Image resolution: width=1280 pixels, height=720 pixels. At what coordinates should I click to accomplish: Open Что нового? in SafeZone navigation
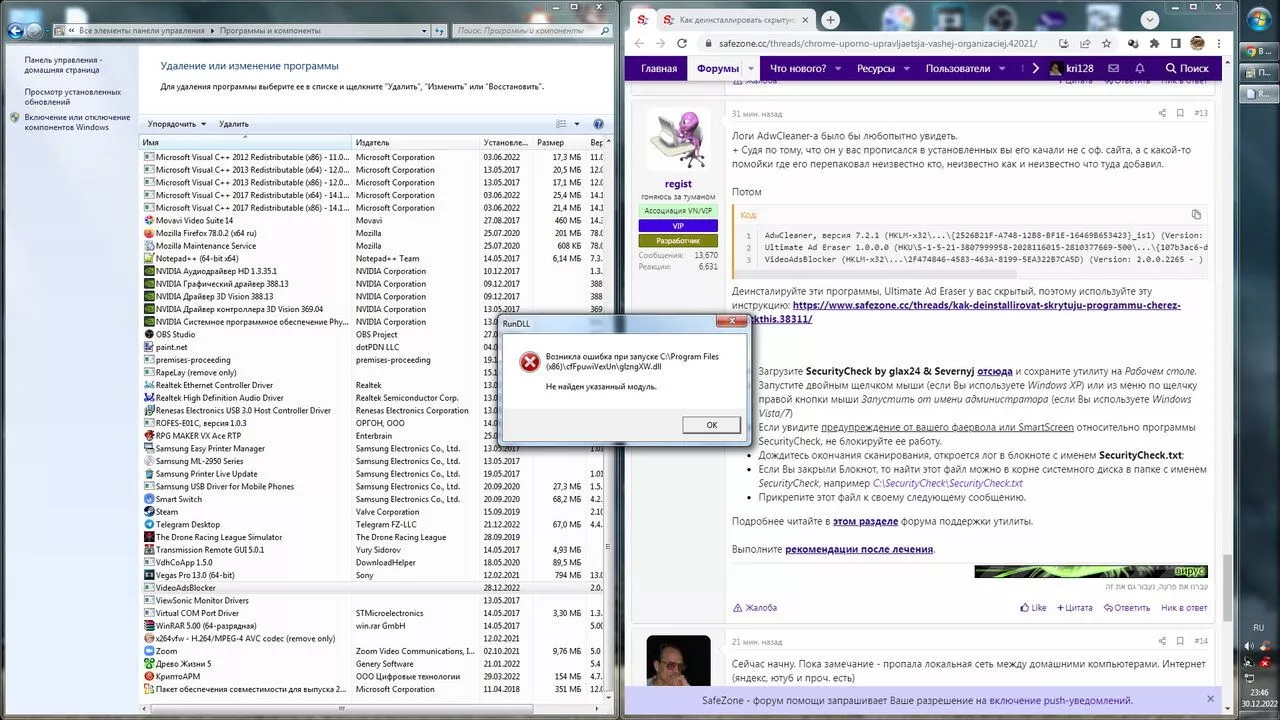coord(798,68)
